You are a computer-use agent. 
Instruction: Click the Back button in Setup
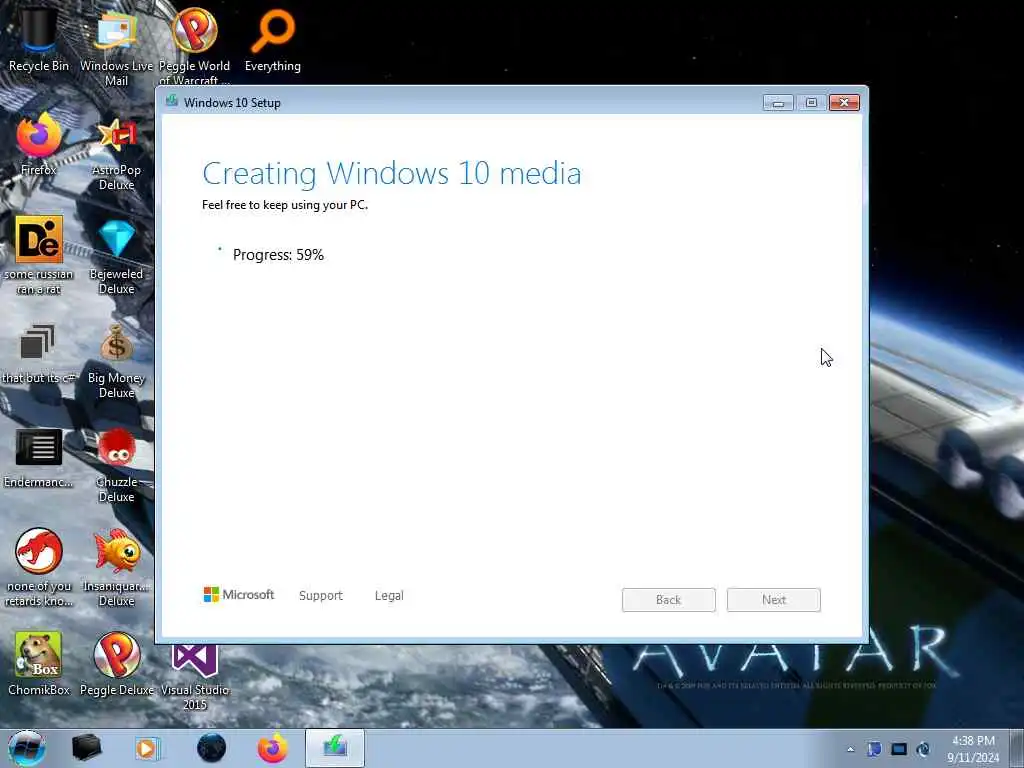tap(669, 600)
